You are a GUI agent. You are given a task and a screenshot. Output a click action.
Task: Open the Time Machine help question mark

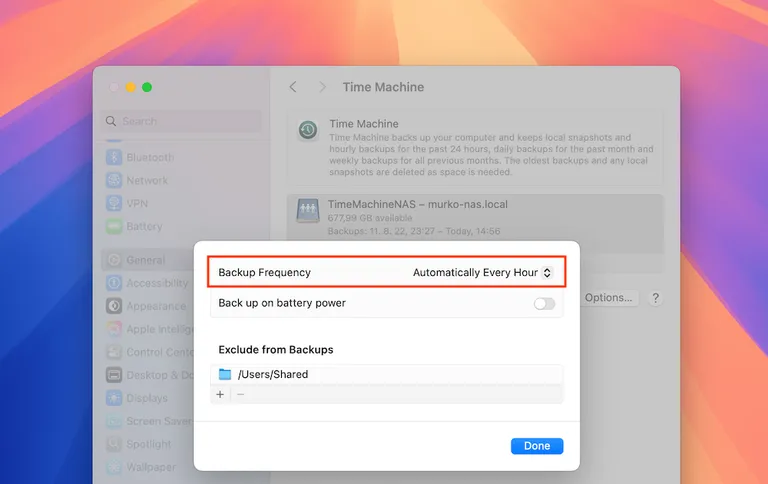coord(655,298)
